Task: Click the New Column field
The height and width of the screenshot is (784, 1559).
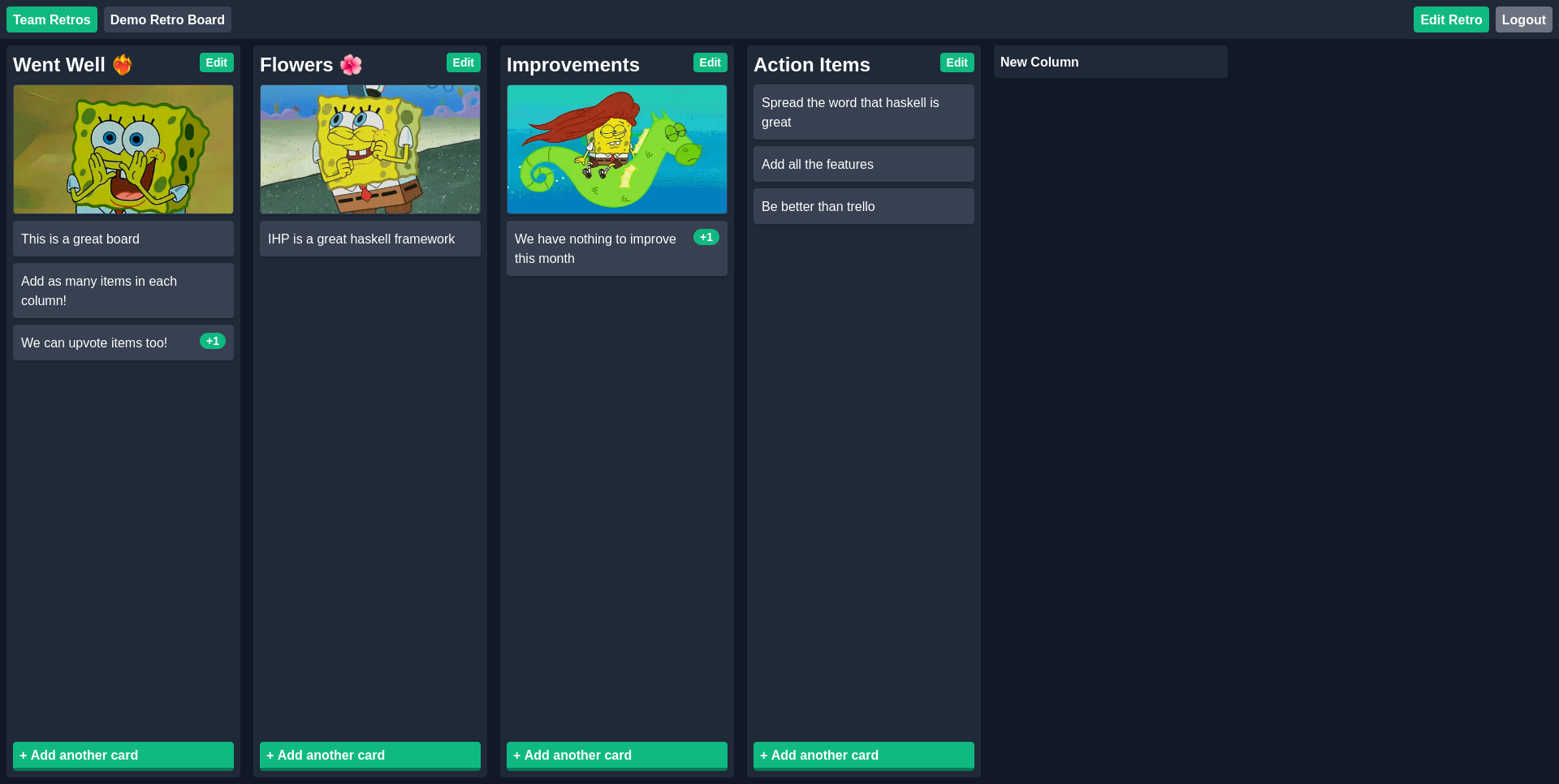Action: point(1111,62)
